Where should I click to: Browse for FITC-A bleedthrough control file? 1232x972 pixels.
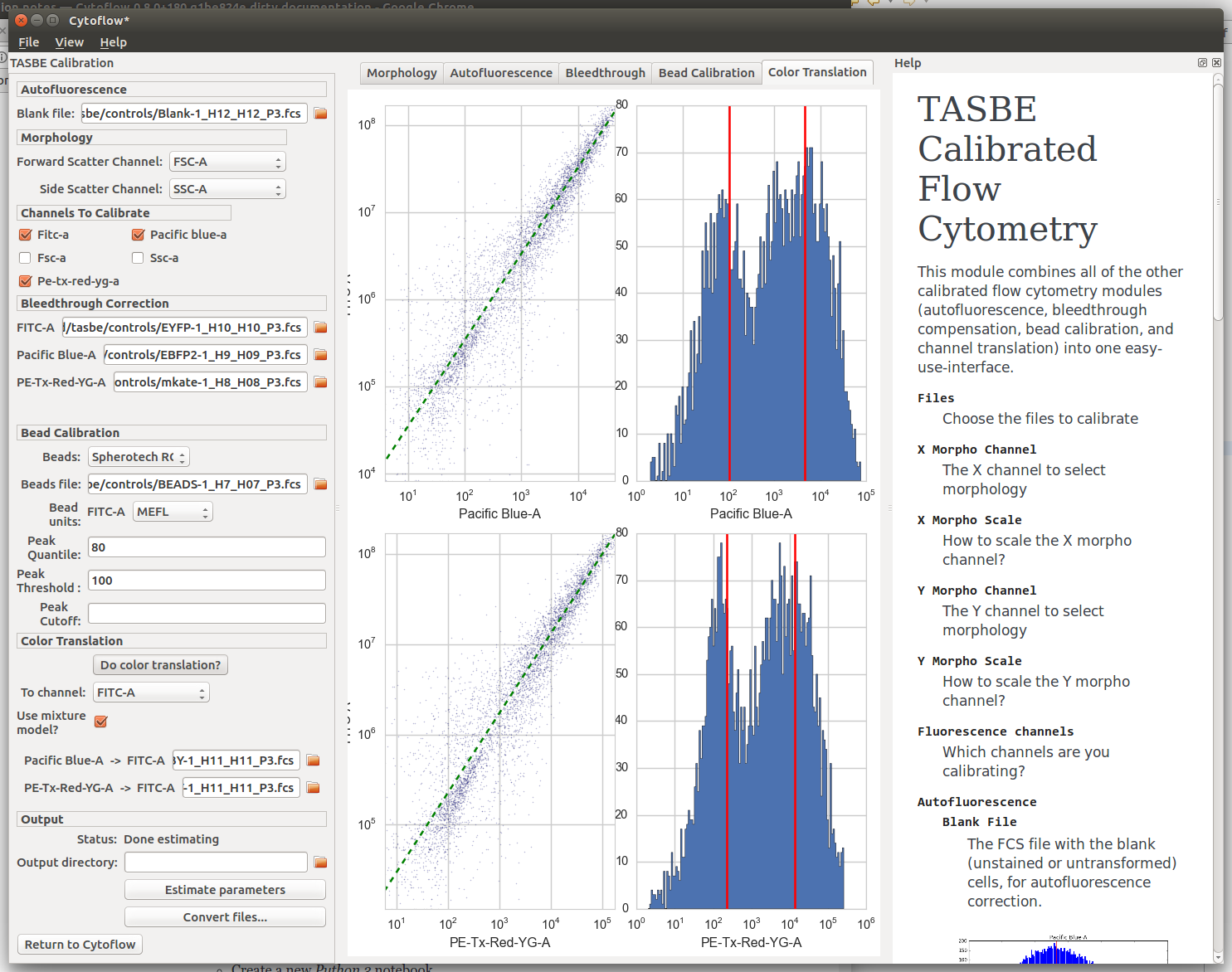pos(320,328)
